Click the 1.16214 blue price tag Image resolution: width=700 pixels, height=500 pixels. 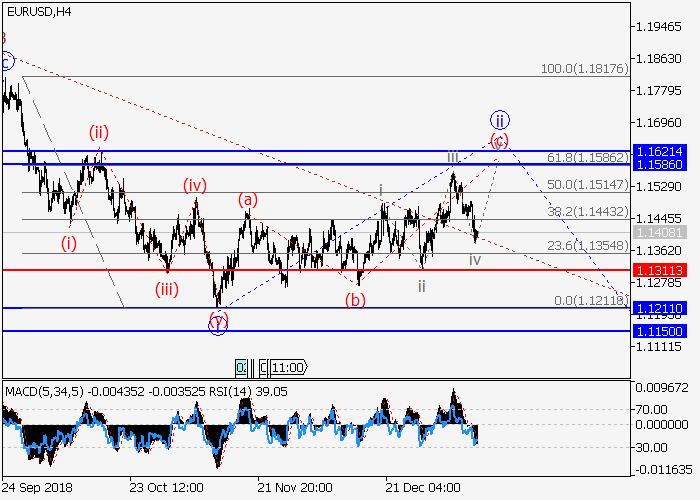(657, 149)
